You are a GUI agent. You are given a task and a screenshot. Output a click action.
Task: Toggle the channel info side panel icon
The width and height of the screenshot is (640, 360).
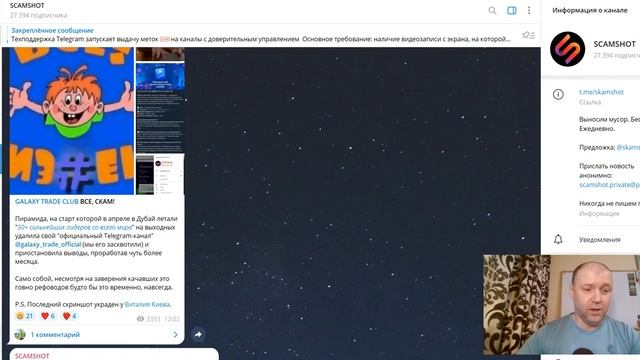pos(511,11)
